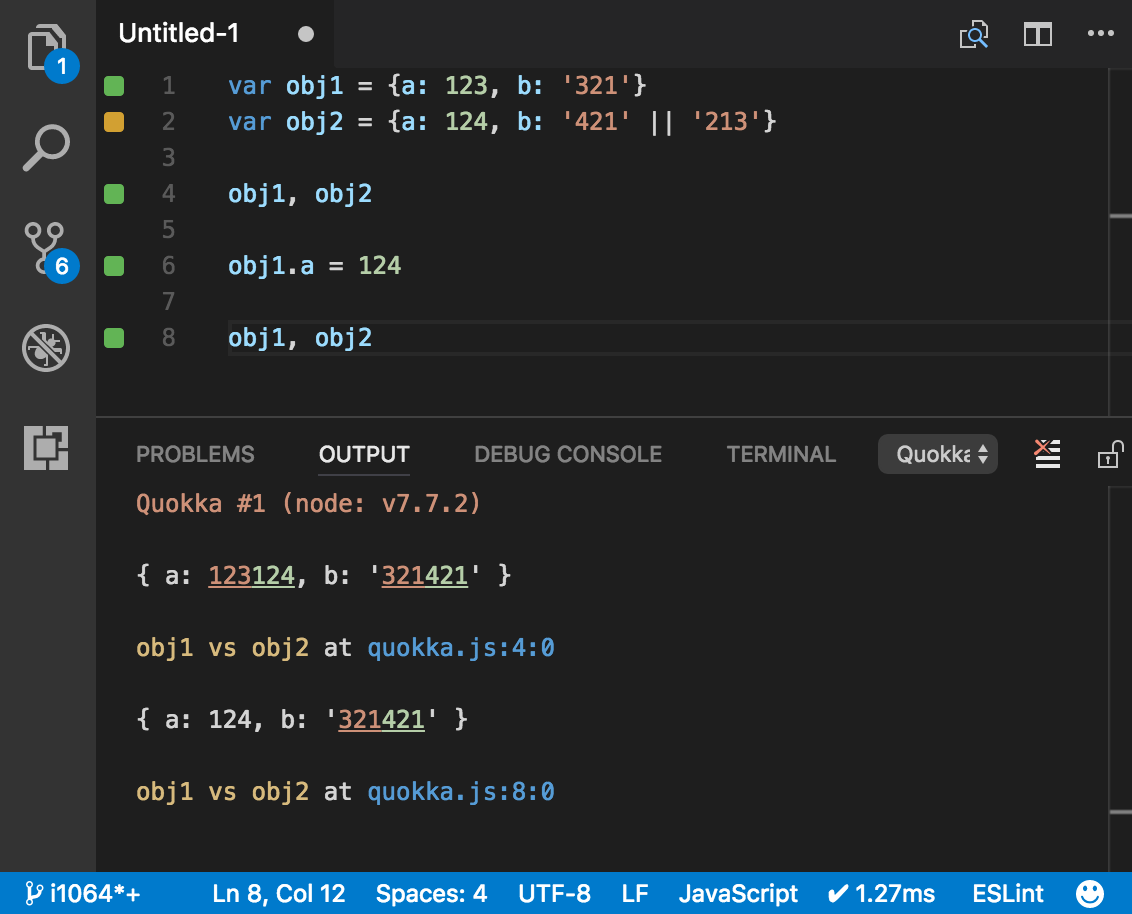This screenshot has height=914, width=1132.
Task: Click the Clear Output icon in the panel
Action: tap(1047, 453)
